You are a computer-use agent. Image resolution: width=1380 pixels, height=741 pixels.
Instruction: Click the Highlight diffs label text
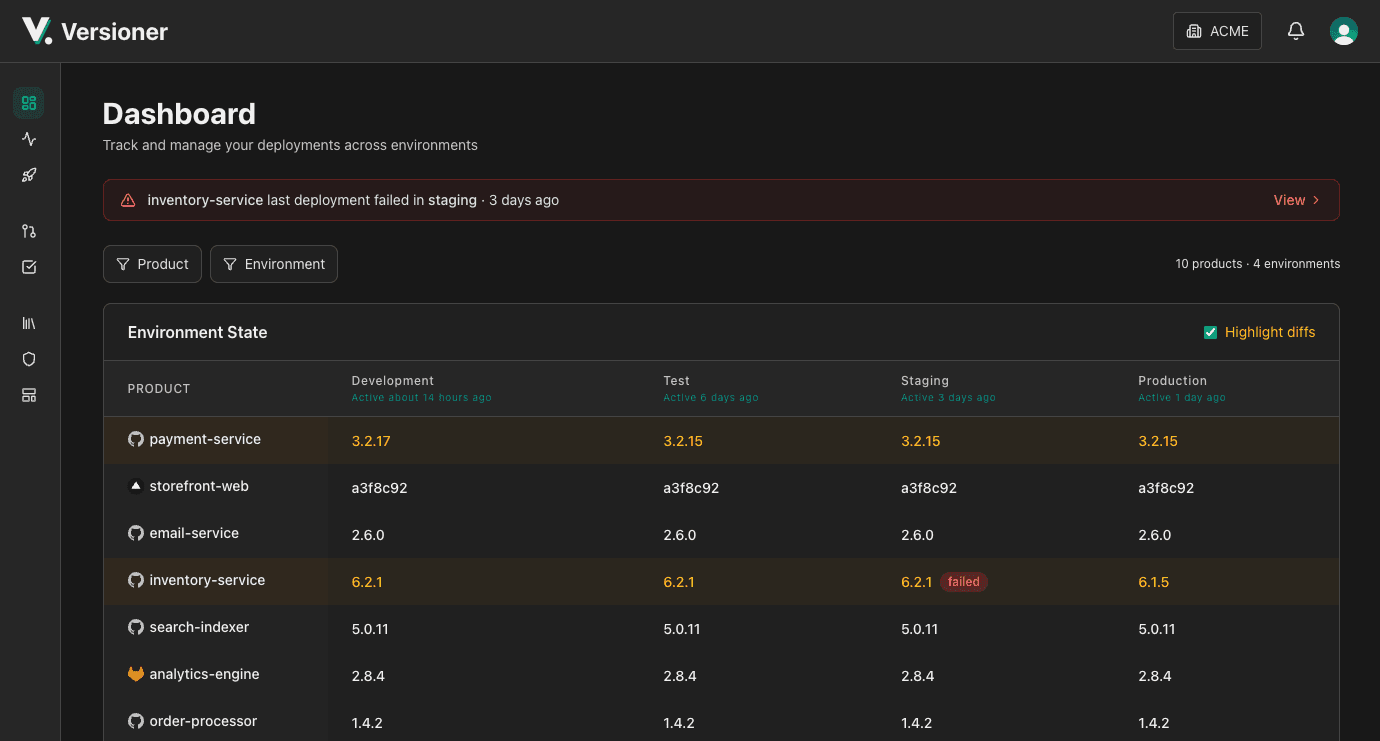(1270, 332)
